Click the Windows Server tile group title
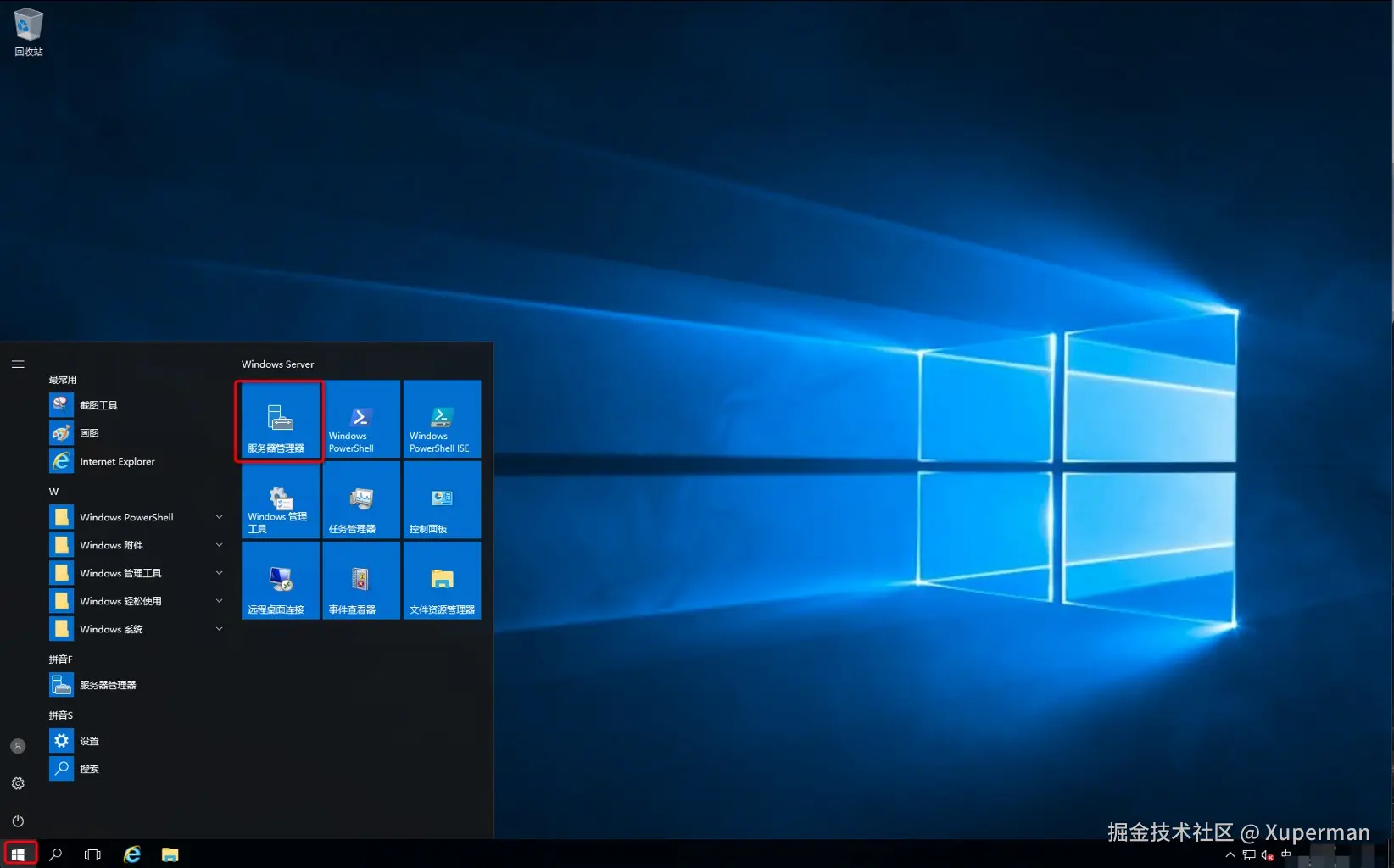Image resolution: width=1394 pixels, height=868 pixels. pyautogui.click(x=277, y=364)
